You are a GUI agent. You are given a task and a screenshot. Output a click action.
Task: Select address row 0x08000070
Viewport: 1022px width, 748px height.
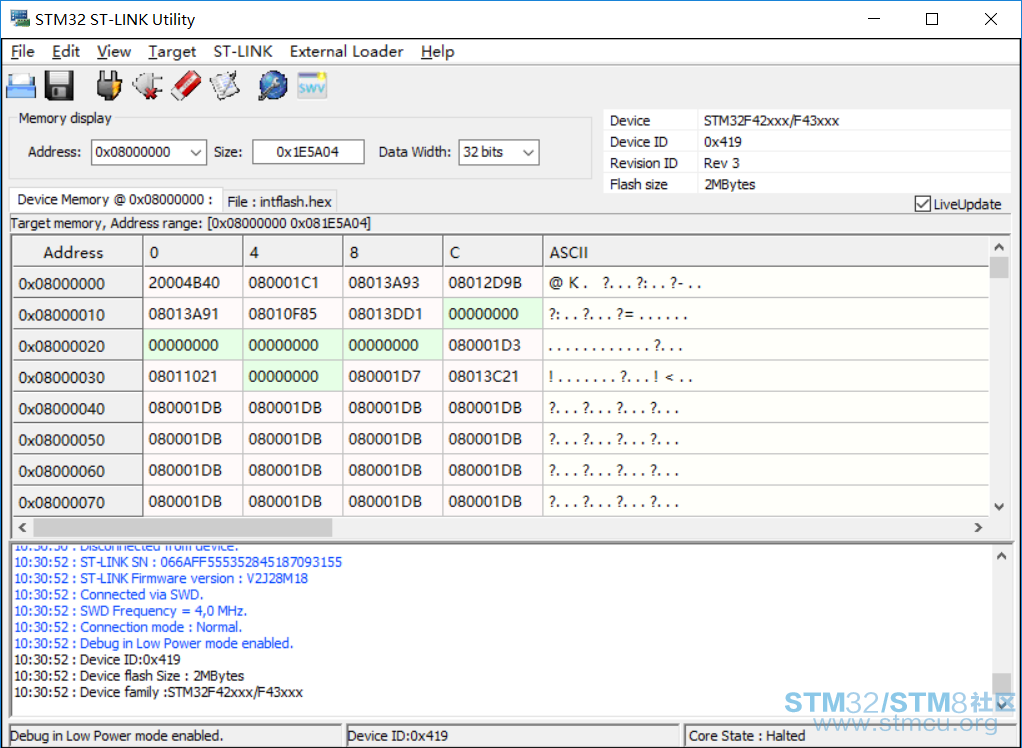77,502
